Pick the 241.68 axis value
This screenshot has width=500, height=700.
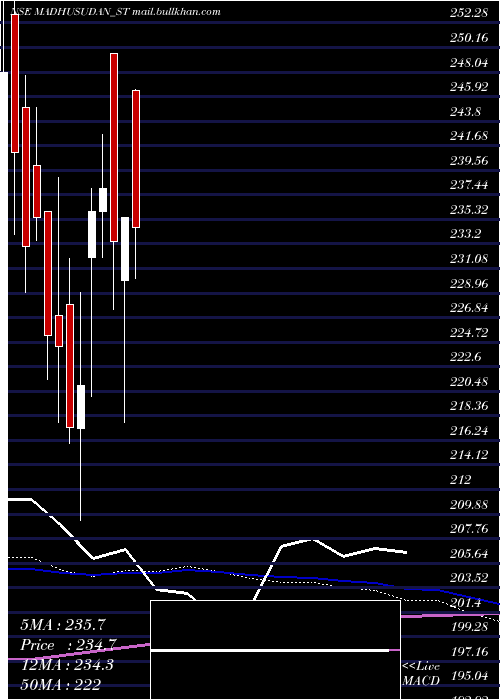[x=469, y=136]
